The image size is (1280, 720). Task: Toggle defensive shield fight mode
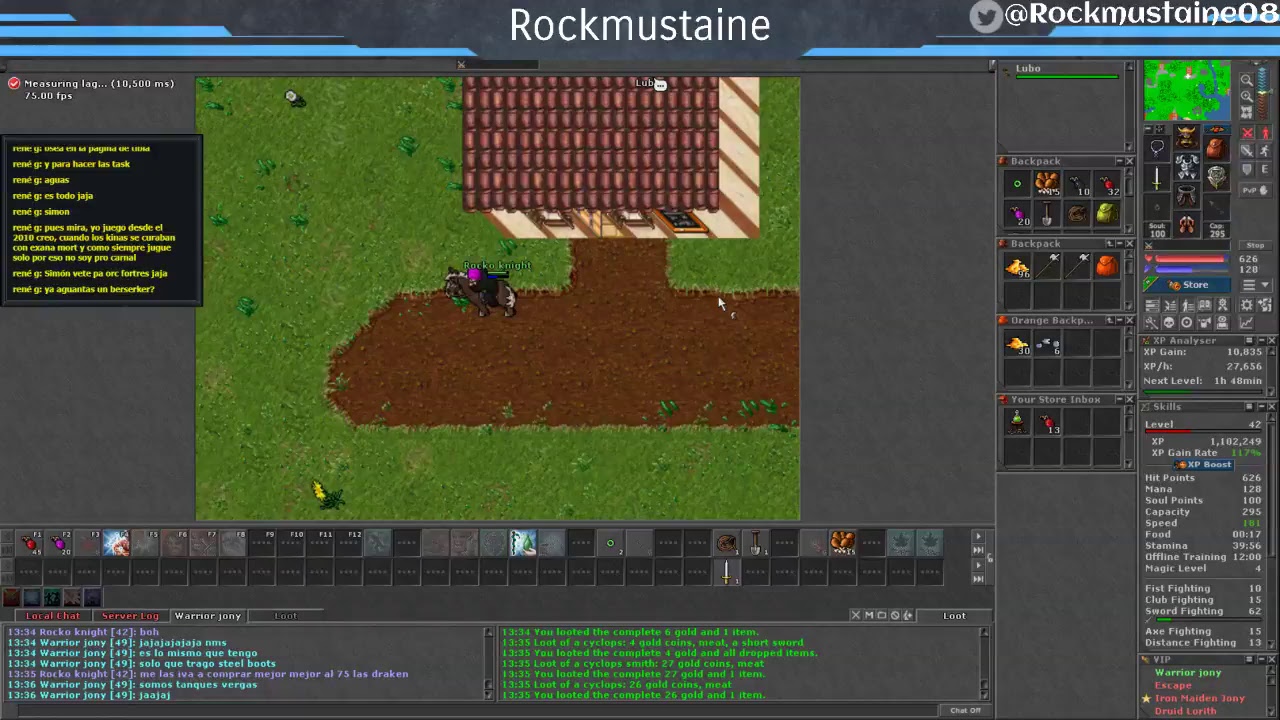pyautogui.click(x=1247, y=169)
